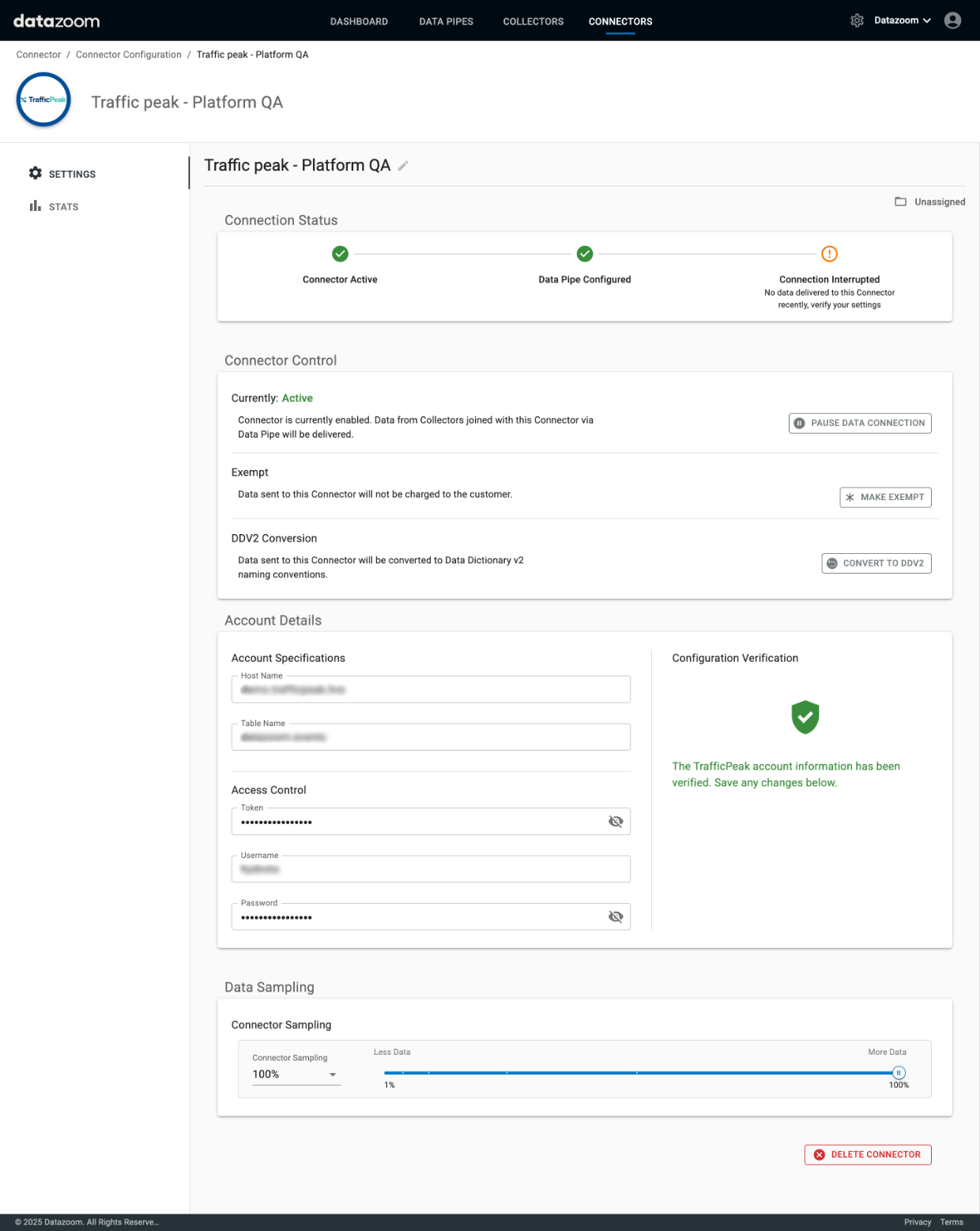Click Convert to DDV2 button
980x1231 pixels.
click(876, 563)
